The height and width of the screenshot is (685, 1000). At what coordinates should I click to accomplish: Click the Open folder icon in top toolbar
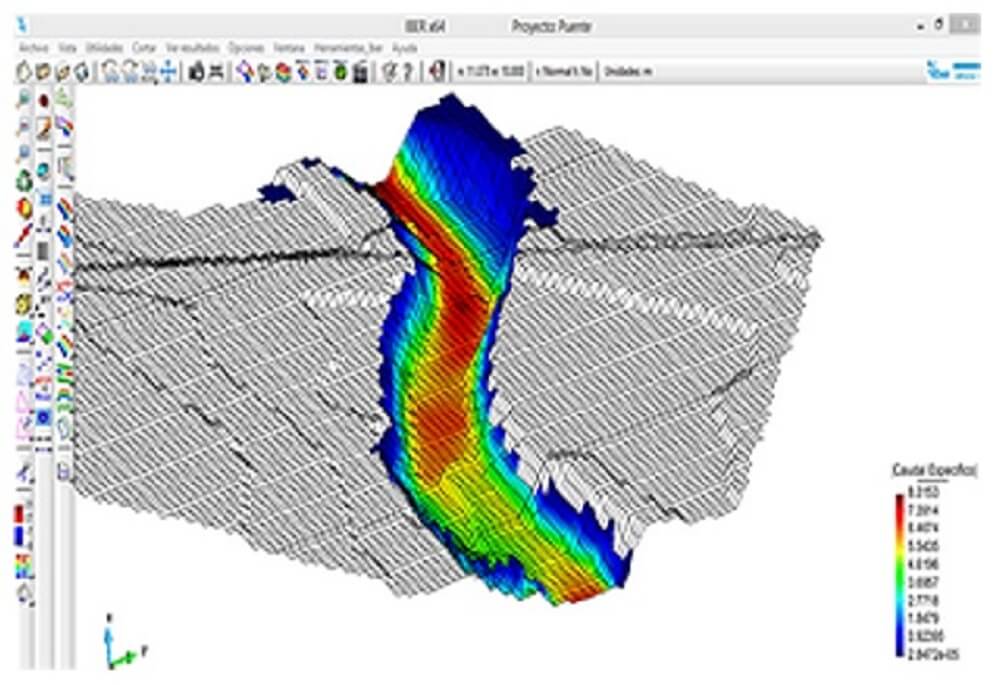click(x=43, y=71)
